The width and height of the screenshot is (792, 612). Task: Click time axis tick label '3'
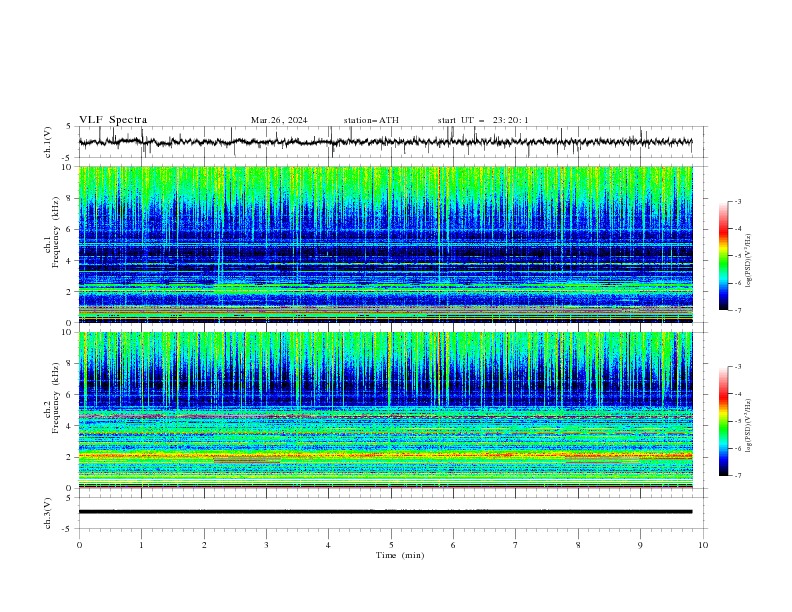pos(266,545)
